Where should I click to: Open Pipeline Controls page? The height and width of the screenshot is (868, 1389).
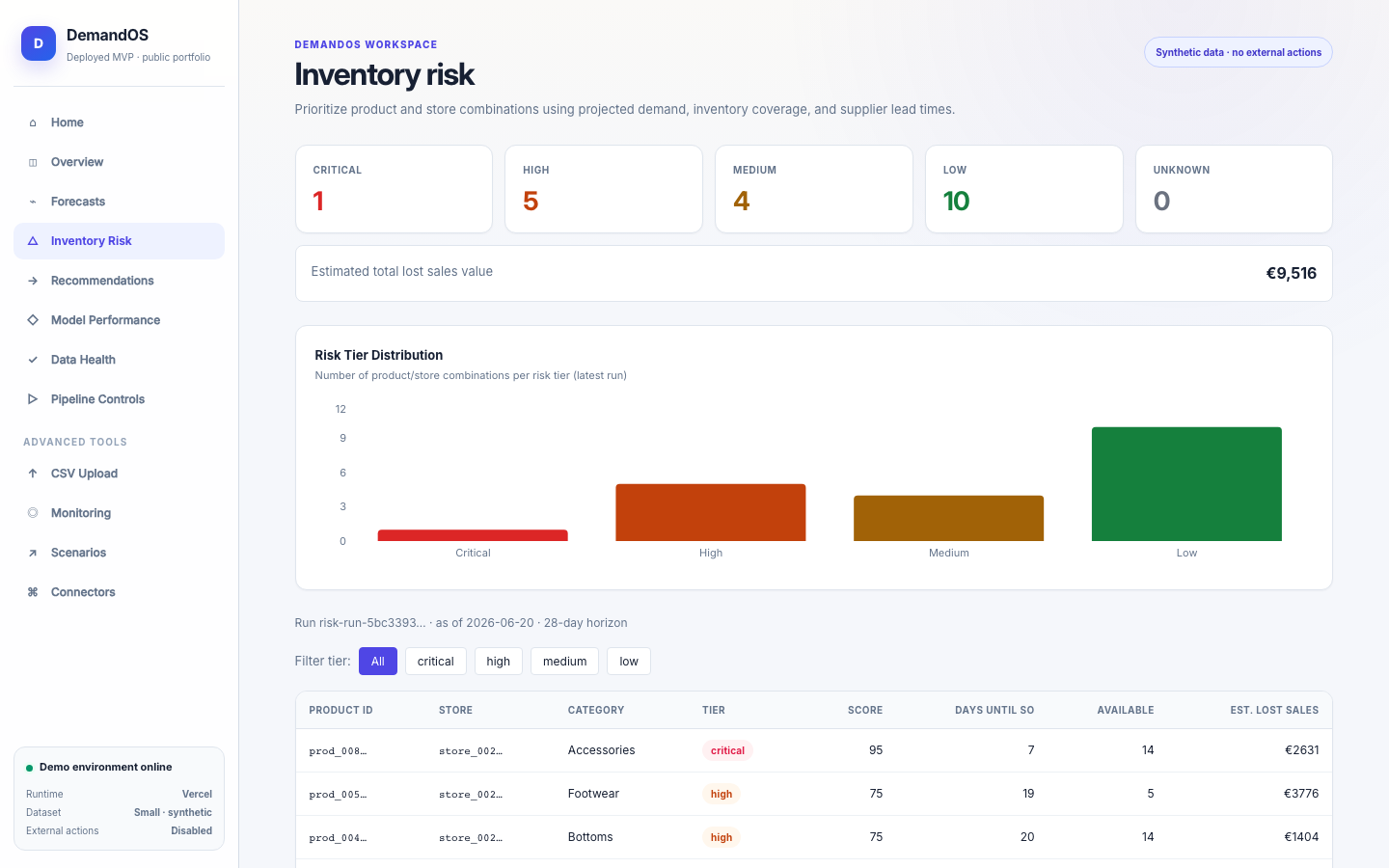tap(119, 399)
